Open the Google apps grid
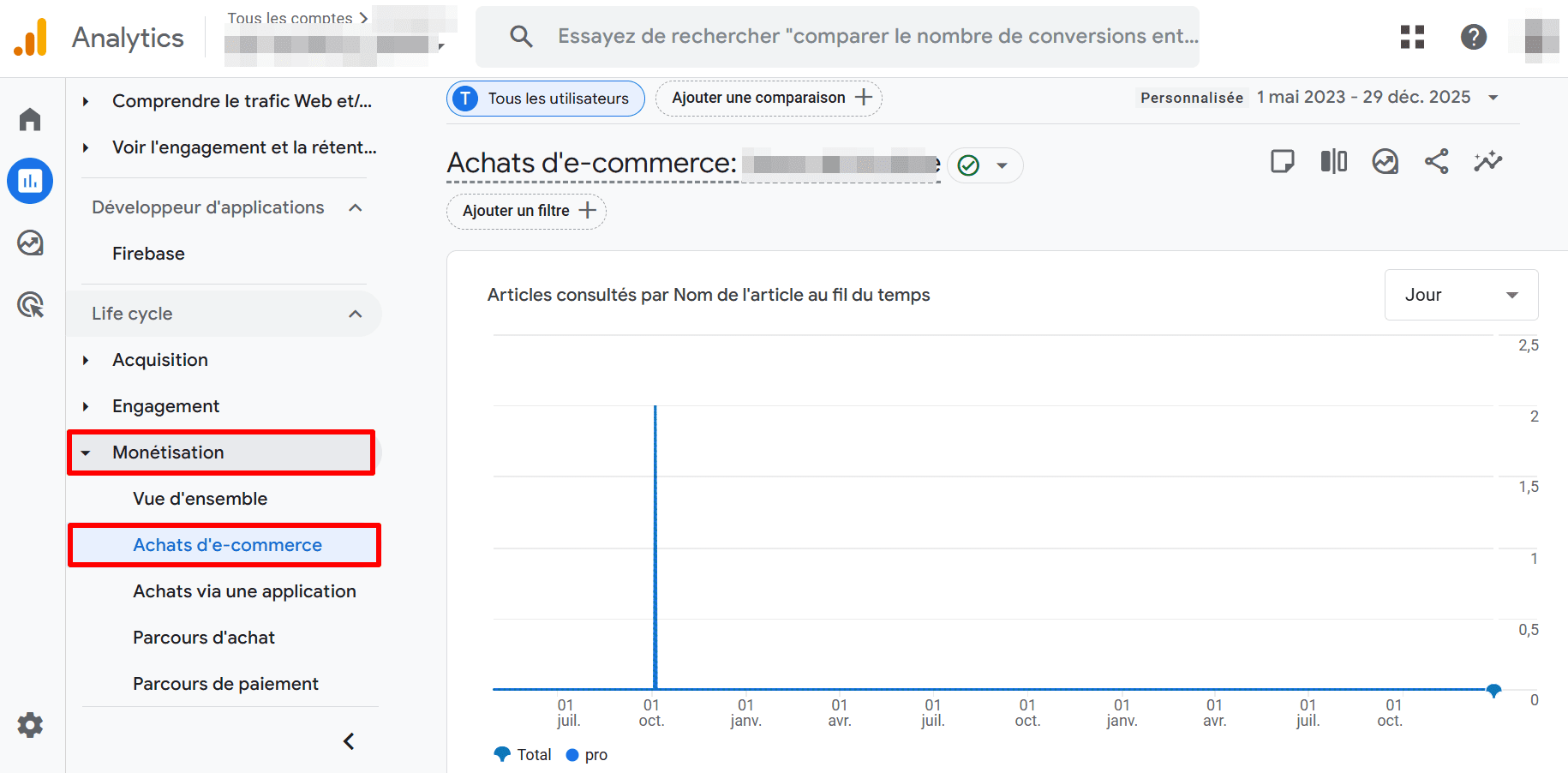 point(1411,37)
